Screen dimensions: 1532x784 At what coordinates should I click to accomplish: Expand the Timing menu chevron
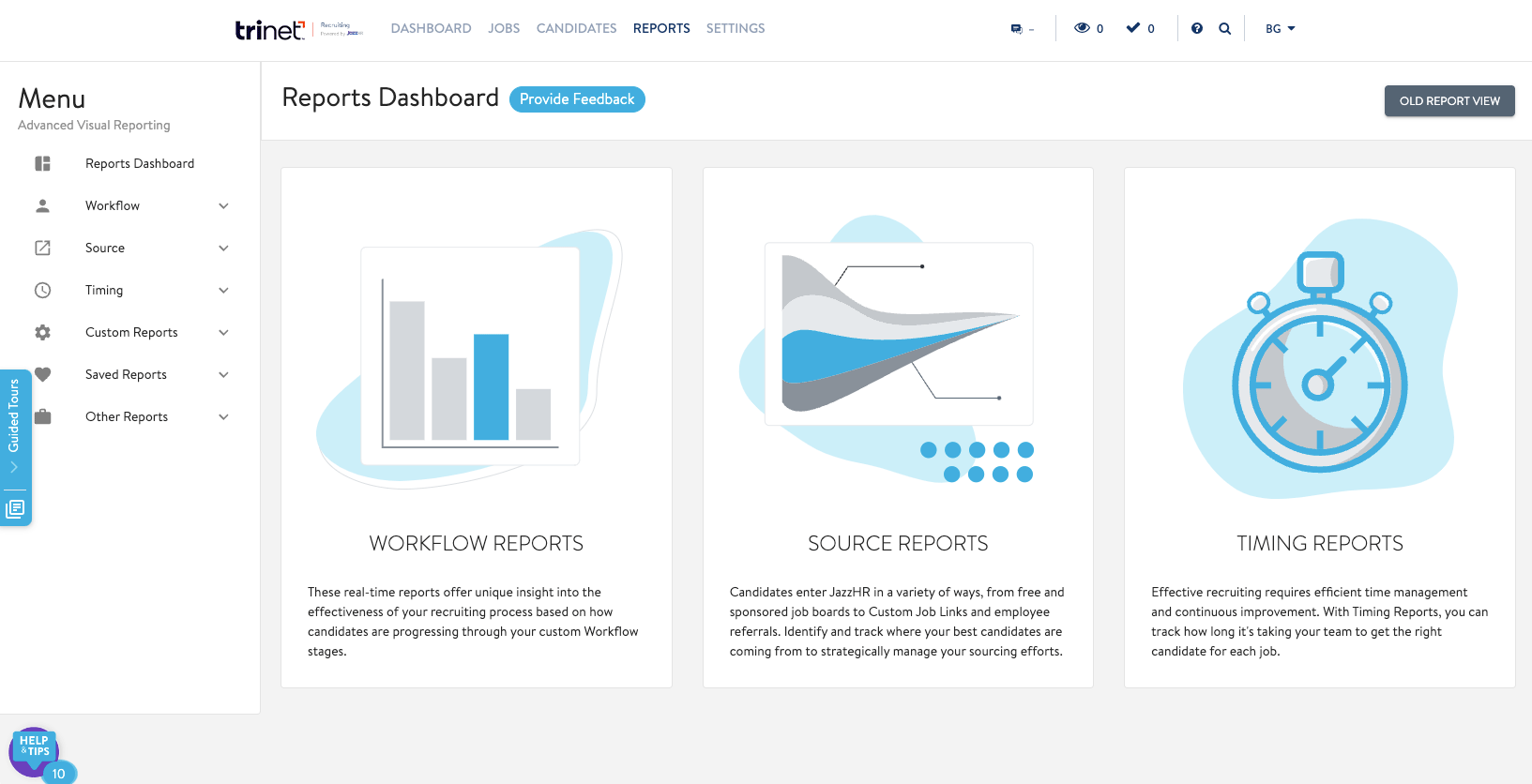click(223, 290)
